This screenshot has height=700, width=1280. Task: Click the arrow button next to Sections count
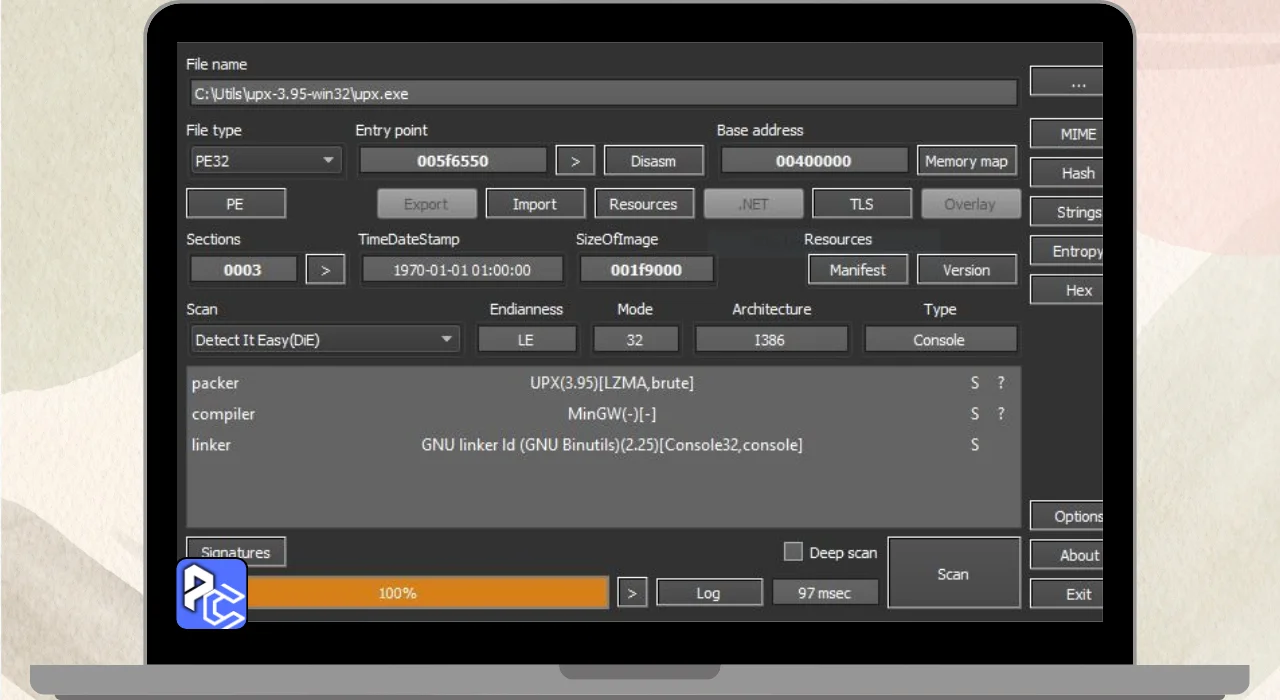pos(325,270)
